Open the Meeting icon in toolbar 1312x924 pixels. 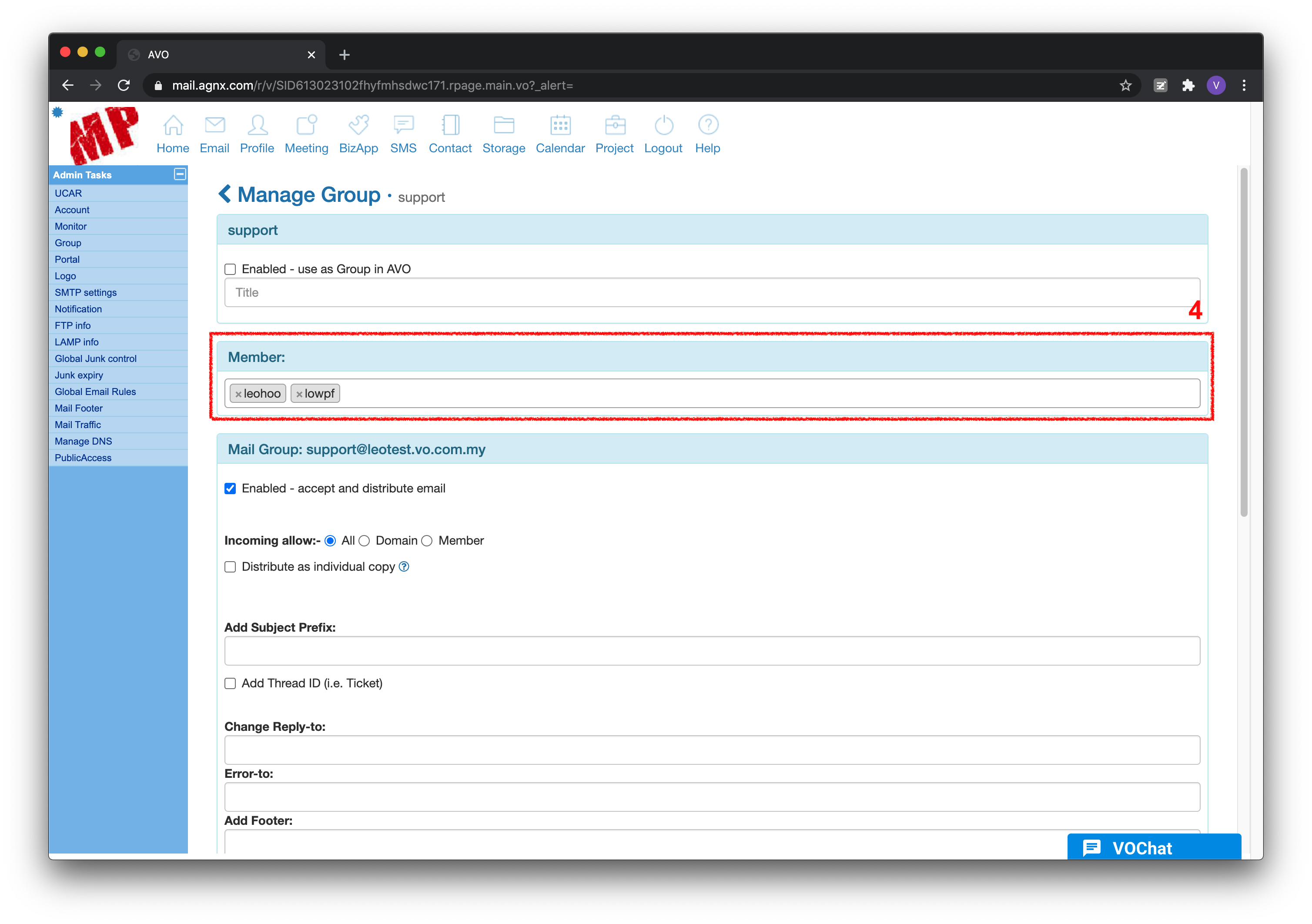click(x=306, y=125)
